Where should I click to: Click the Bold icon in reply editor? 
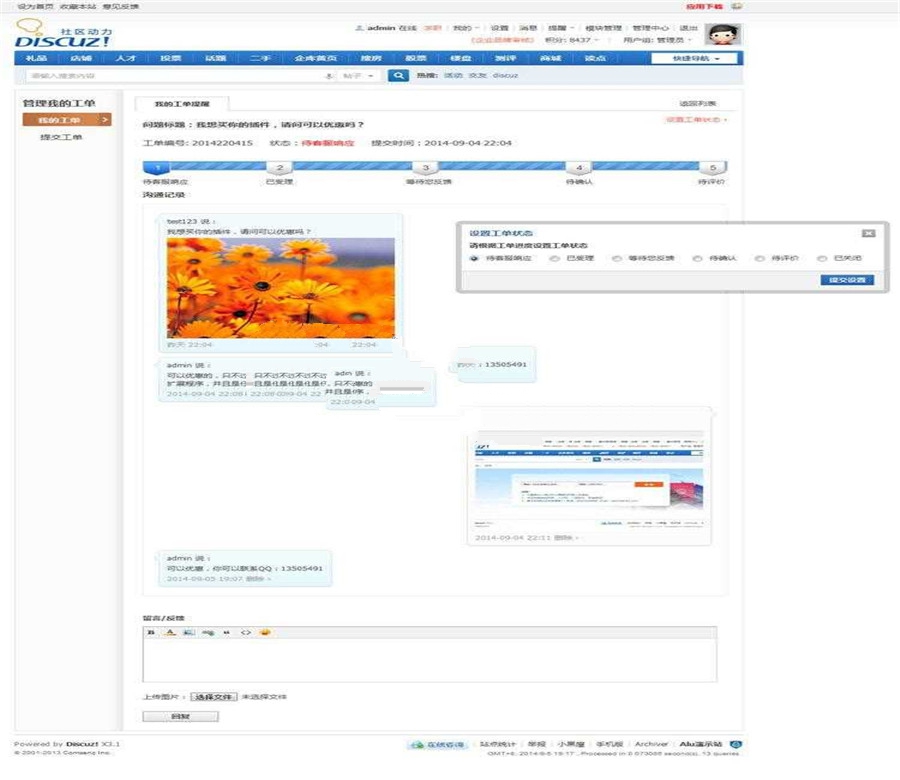pyautogui.click(x=151, y=632)
